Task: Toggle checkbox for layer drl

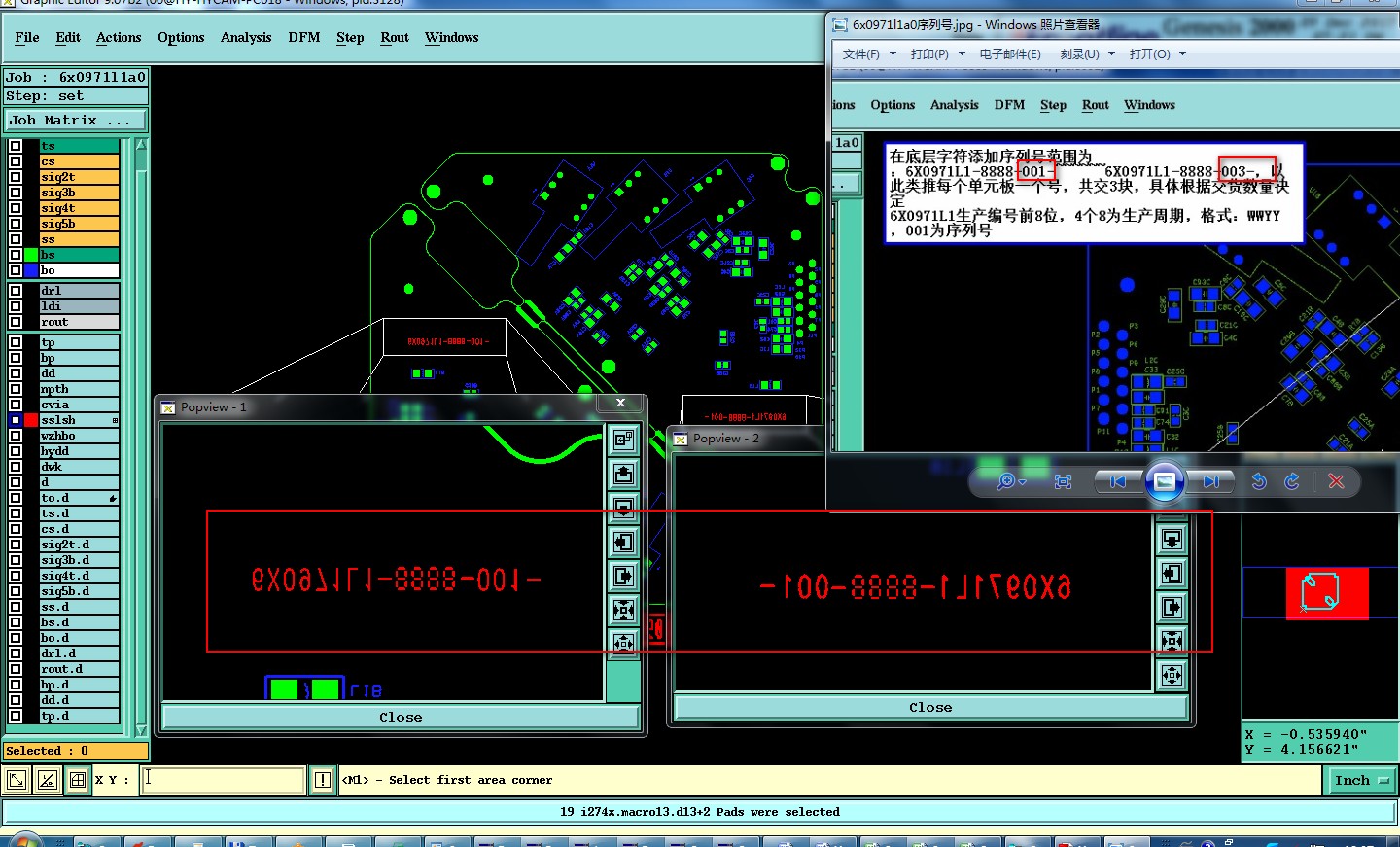Action: coord(16,291)
